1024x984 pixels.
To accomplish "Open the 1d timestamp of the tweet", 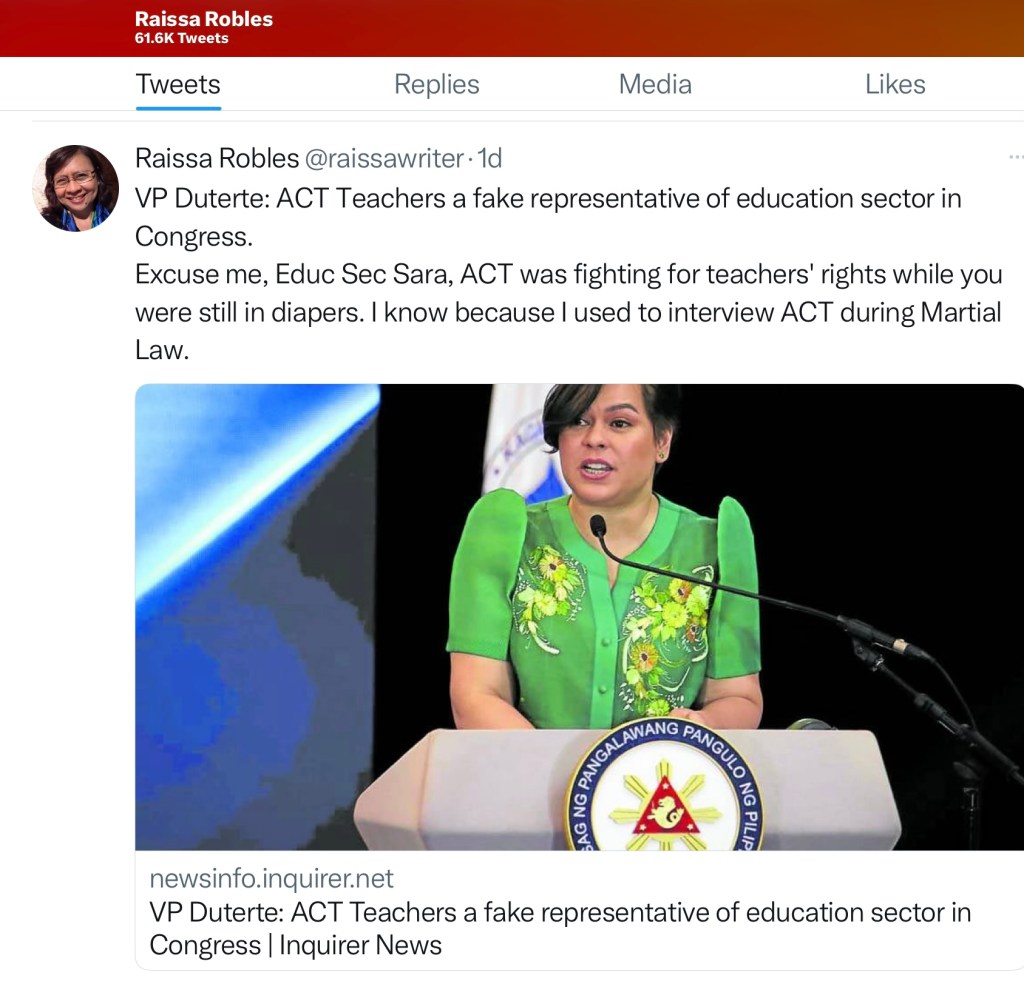I will point(490,158).
